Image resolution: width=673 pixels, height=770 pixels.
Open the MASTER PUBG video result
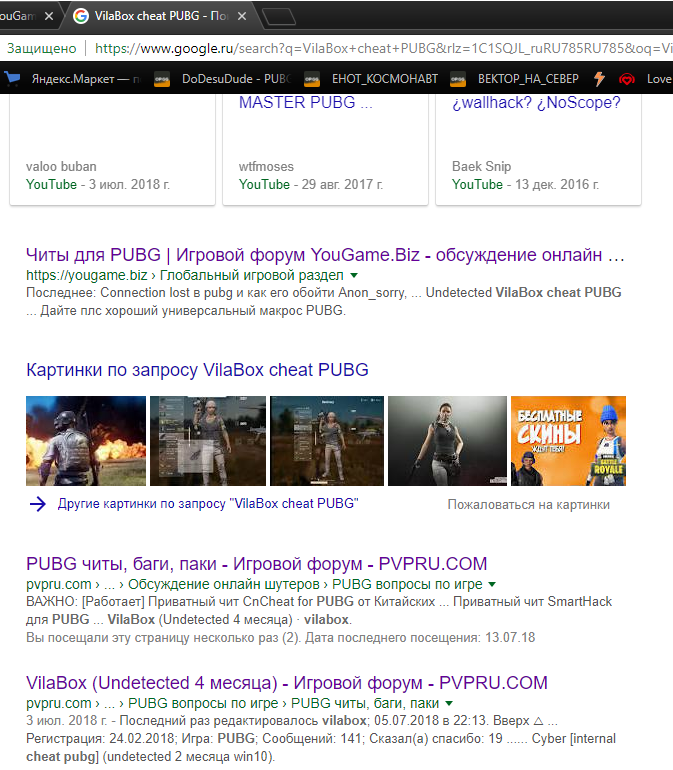pyautogui.click(x=306, y=103)
